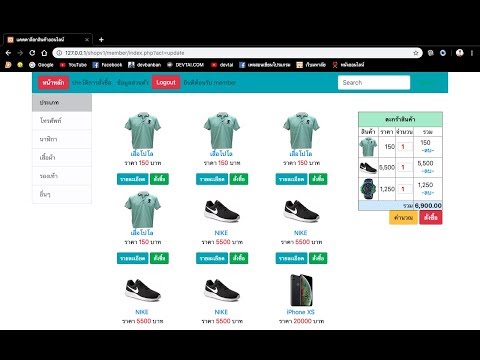
Task: Select เสื้อผ้า category in sidebar
Action: (62, 157)
